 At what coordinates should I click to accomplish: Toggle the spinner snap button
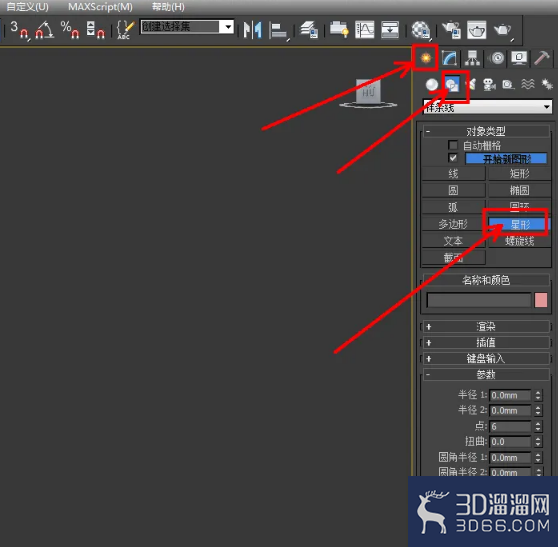coord(95,29)
